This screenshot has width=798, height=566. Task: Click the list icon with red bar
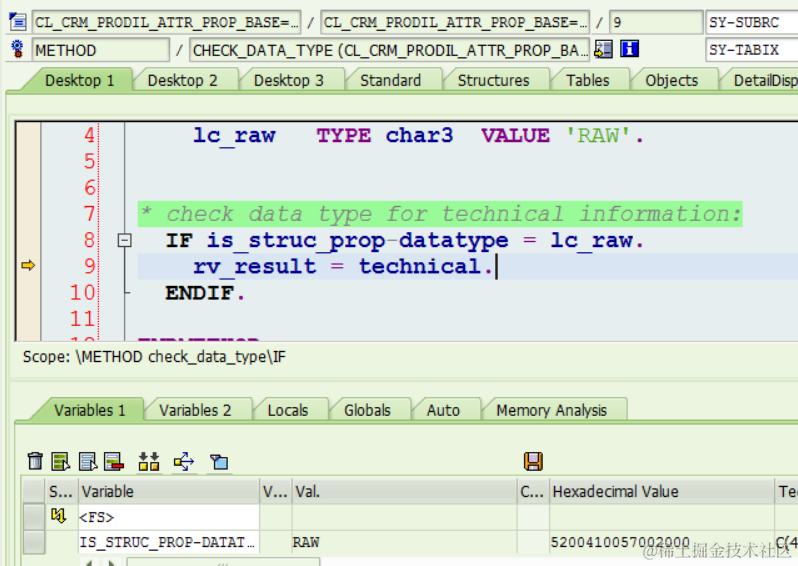click(x=113, y=461)
